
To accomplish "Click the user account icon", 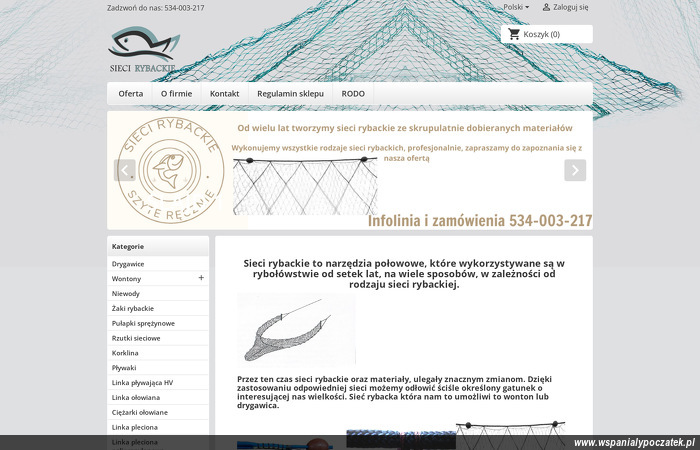I will [546, 7].
